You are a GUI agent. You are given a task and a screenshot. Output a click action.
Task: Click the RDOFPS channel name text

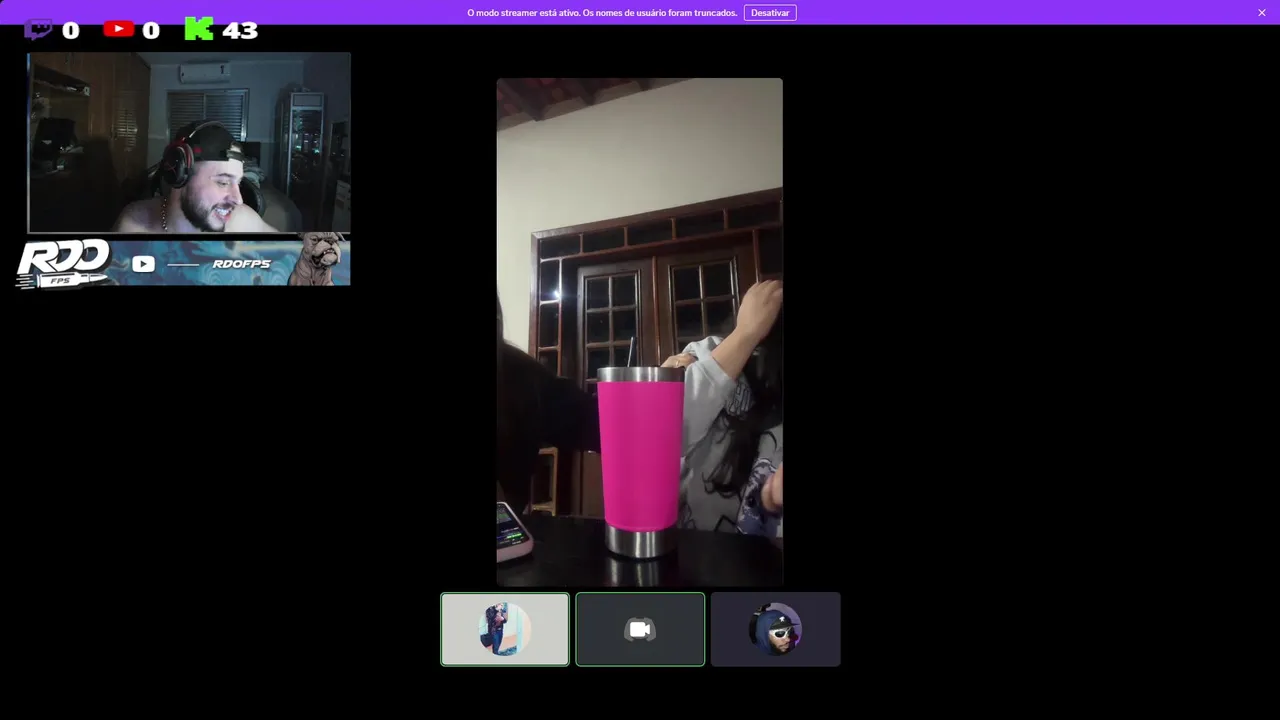pos(242,264)
